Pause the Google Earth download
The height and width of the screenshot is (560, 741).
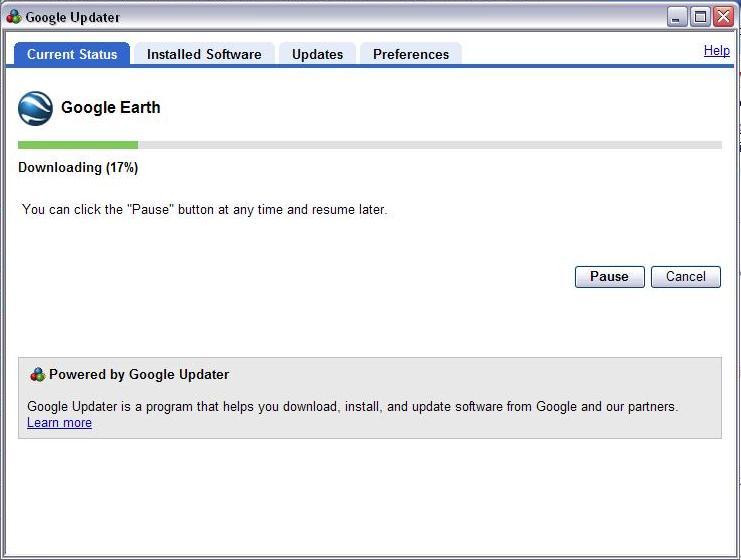point(609,276)
